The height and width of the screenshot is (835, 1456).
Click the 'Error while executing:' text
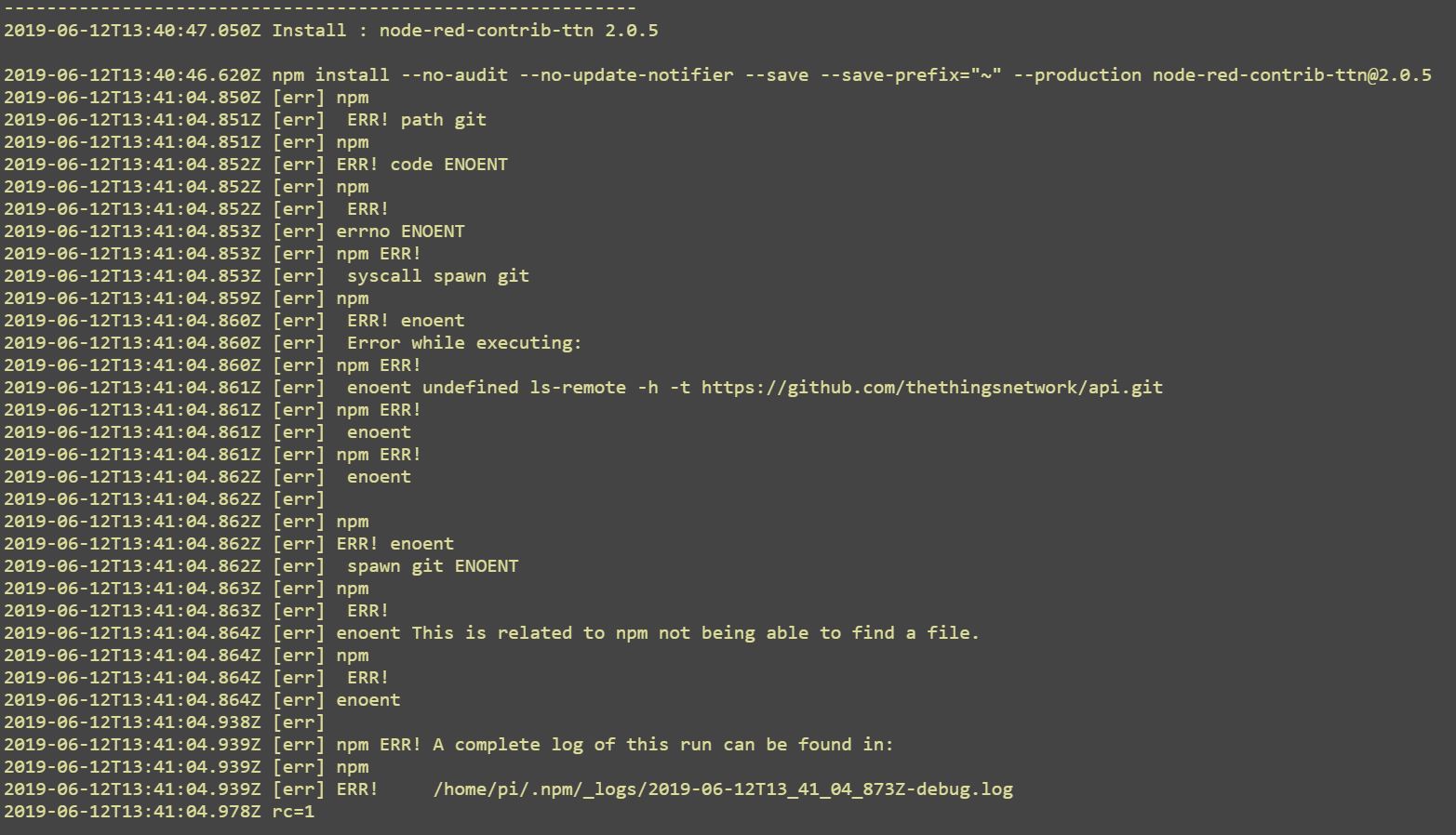[464, 343]
